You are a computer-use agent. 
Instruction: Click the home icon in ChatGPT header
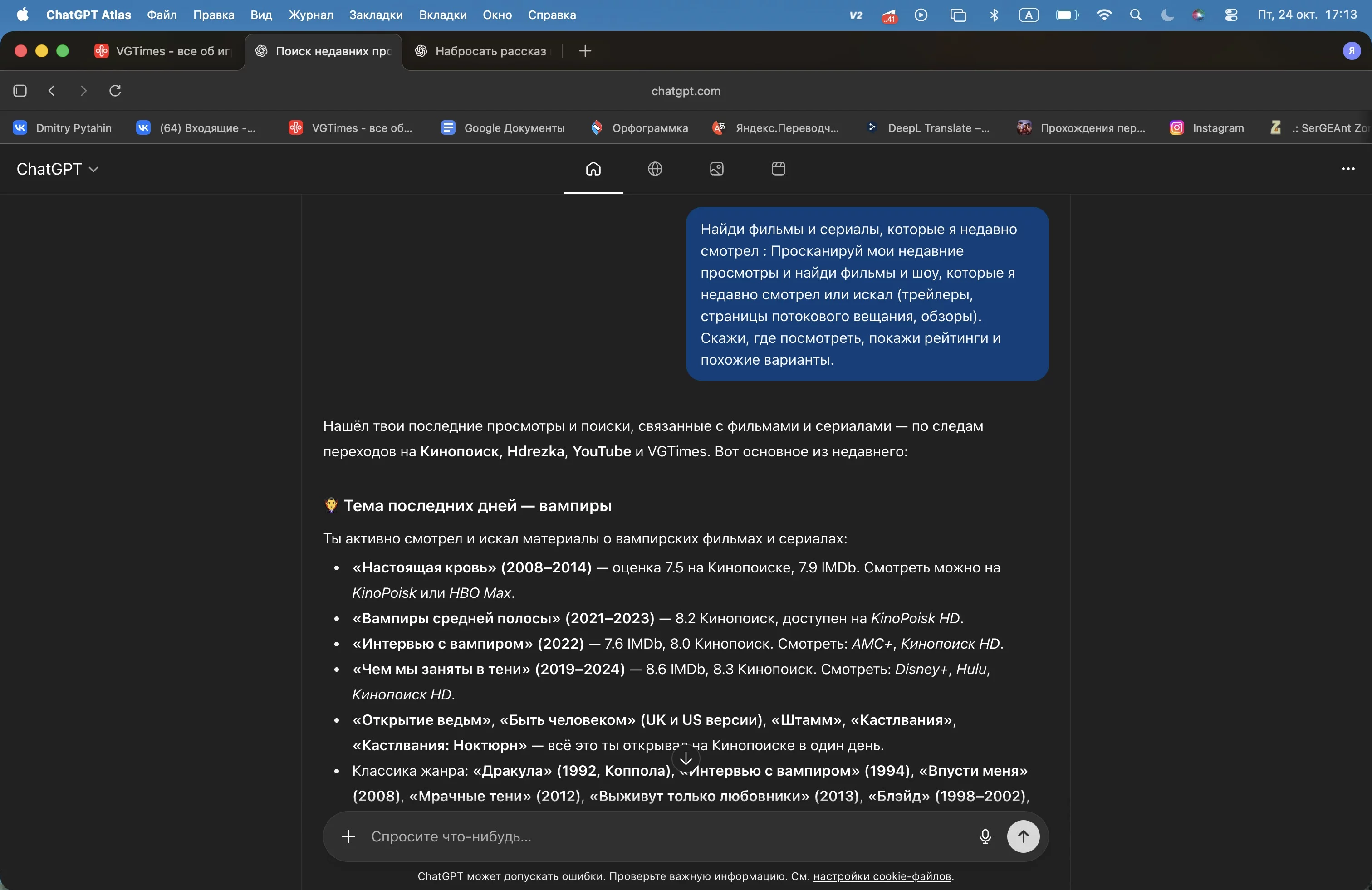pyautogui.click(x=593, y=169)
